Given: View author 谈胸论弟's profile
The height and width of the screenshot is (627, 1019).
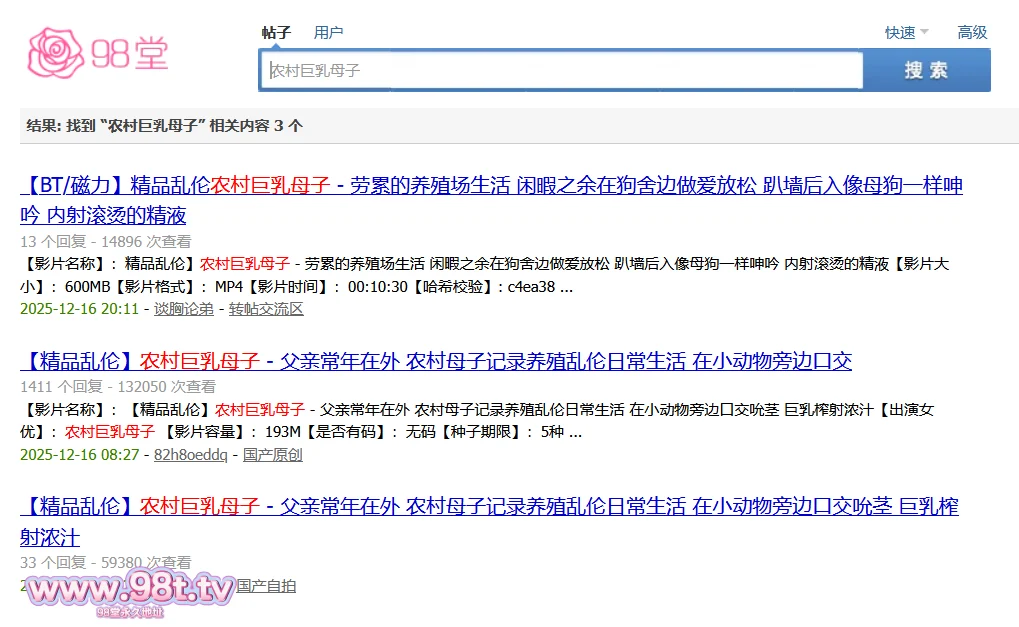Looking at the screenshot, I should pyautogui.click(x=183, y=309).
